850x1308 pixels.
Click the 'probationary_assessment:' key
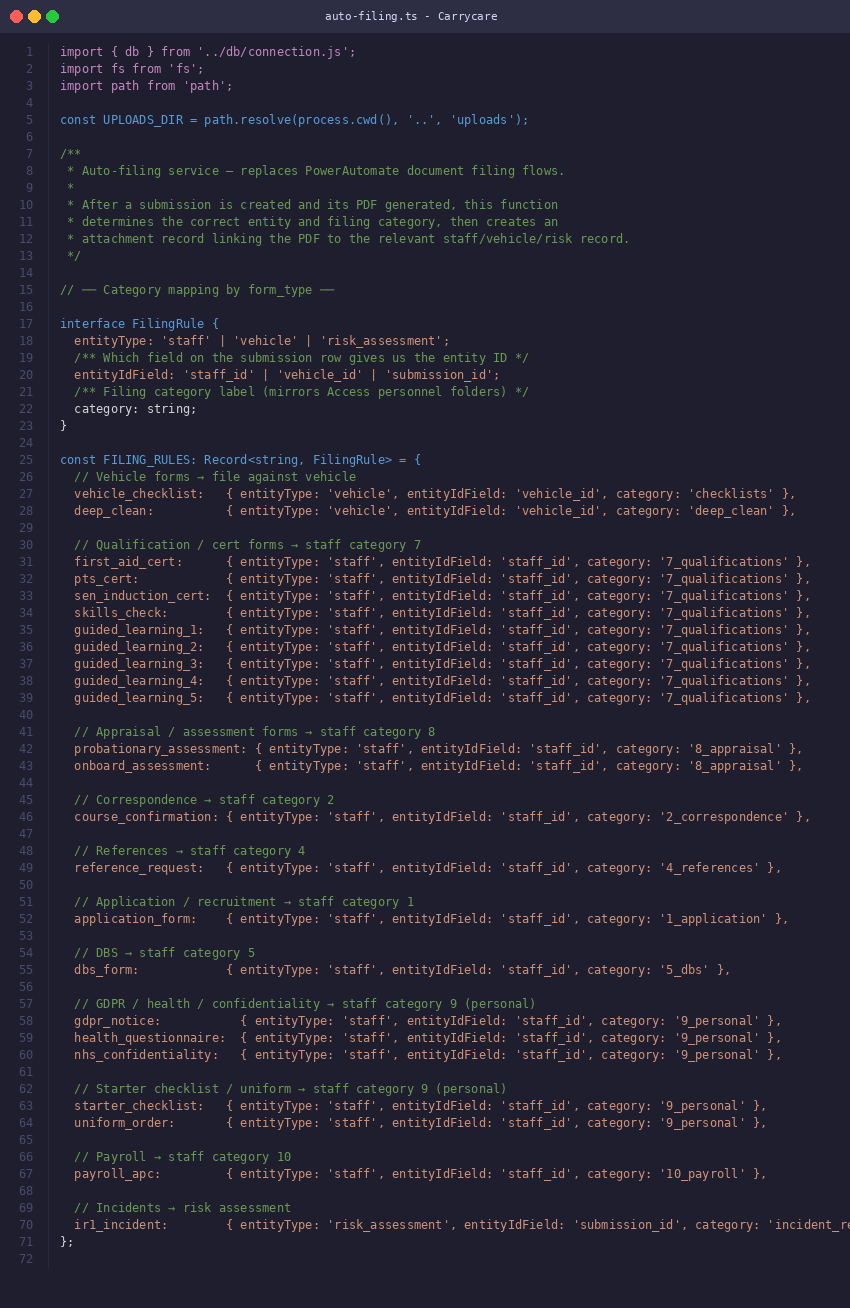[x=161, y=748]
